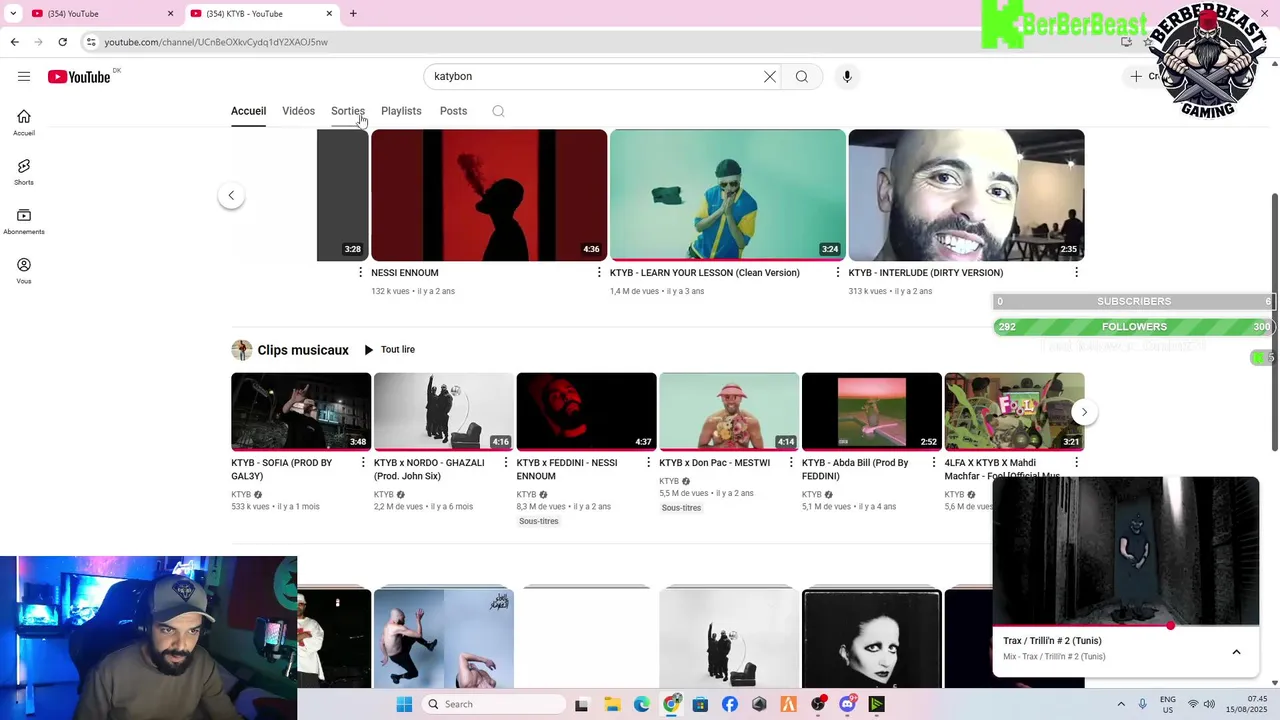Search within channel magnifier icon
This screenshot has width=1280, height=720.
[498, 111]
